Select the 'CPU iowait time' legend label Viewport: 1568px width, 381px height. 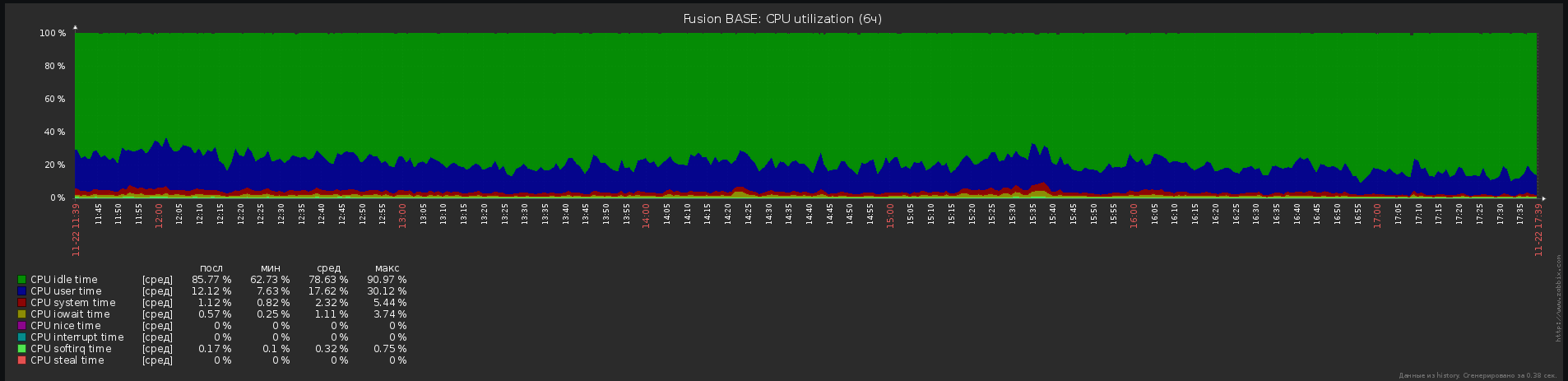click(x=70, y=314)
